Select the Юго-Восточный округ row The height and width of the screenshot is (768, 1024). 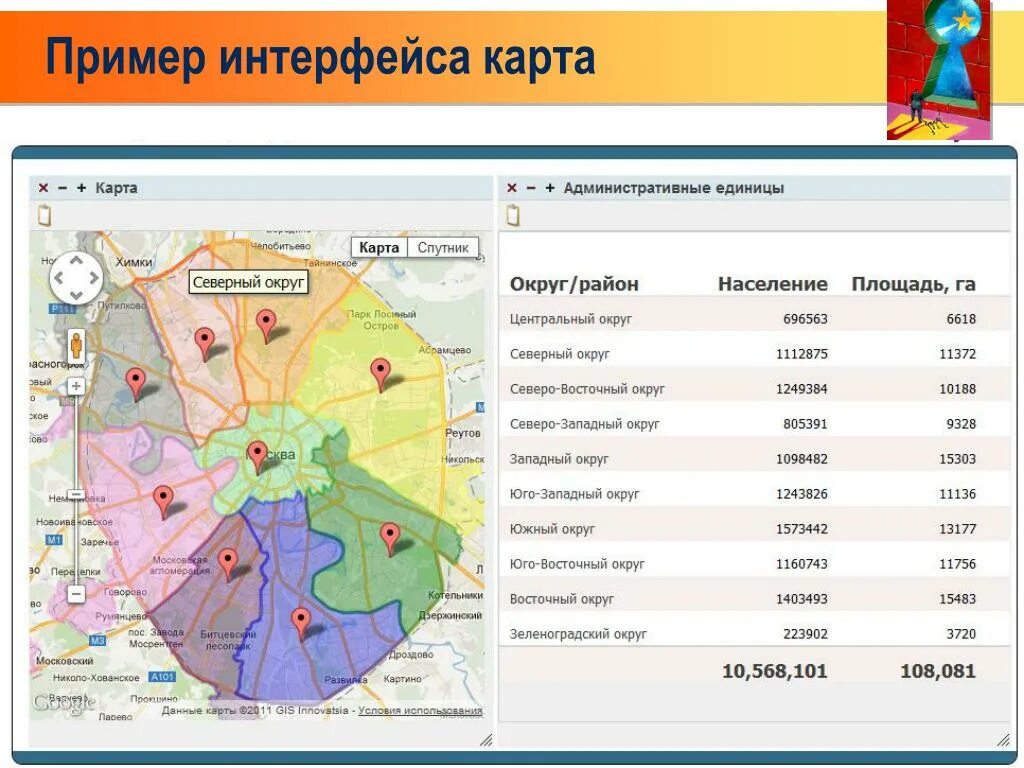tap(755, 564)
